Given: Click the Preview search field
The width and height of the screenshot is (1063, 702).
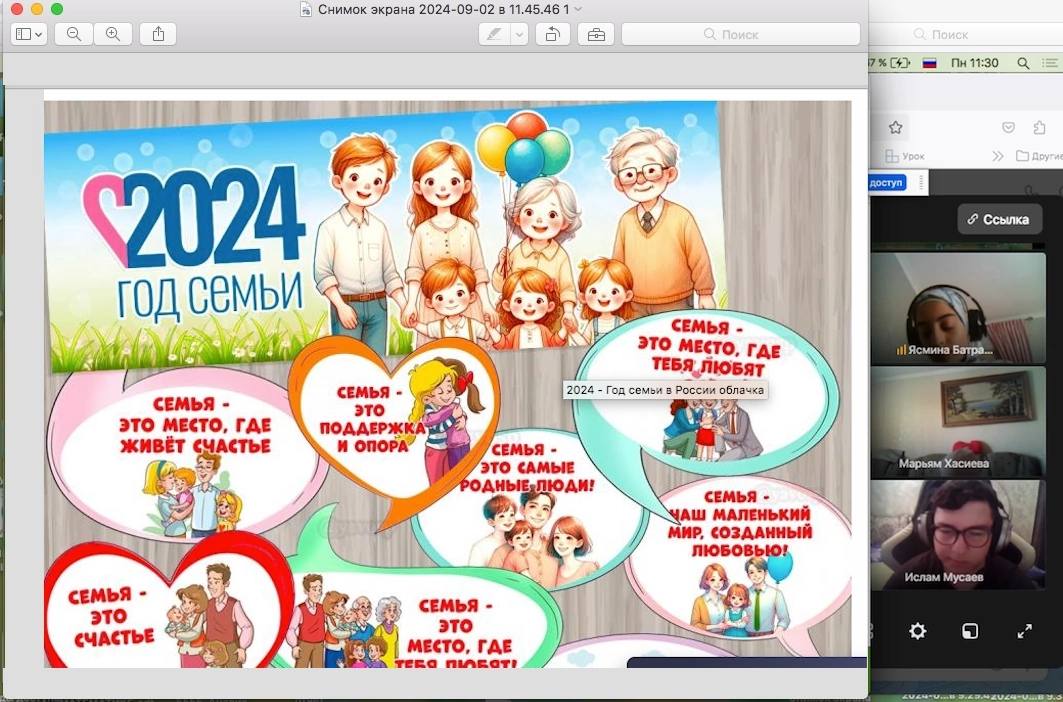Looking at the screenshot, I should coord(740,34).
